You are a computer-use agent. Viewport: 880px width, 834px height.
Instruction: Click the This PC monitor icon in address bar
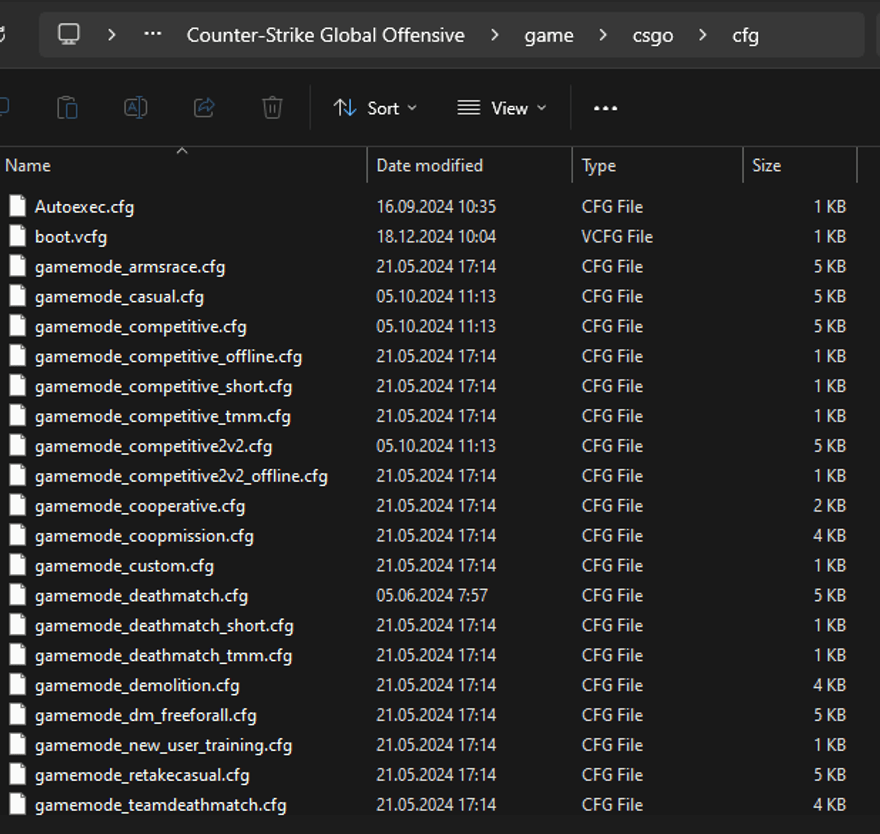(68, 34)
